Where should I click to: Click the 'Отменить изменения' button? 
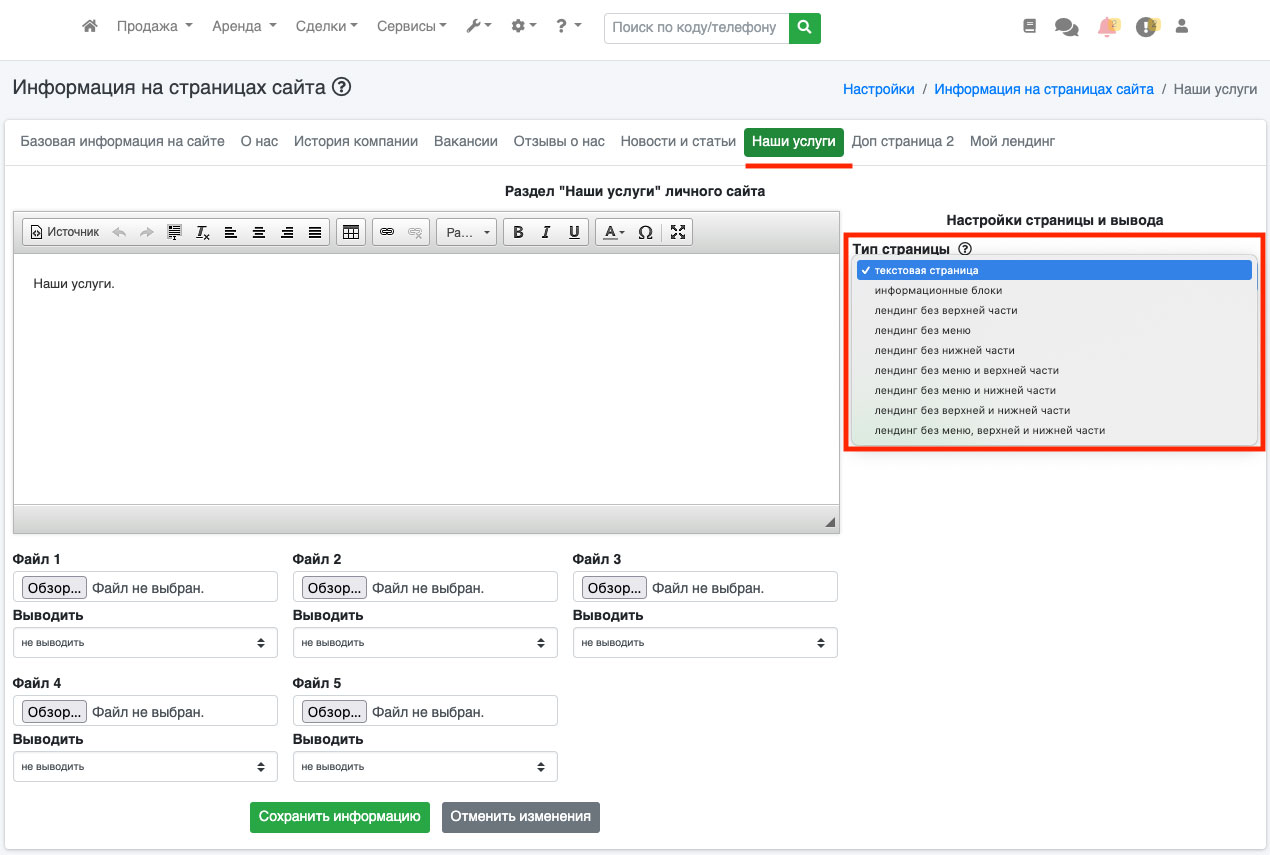pos(520,816)
